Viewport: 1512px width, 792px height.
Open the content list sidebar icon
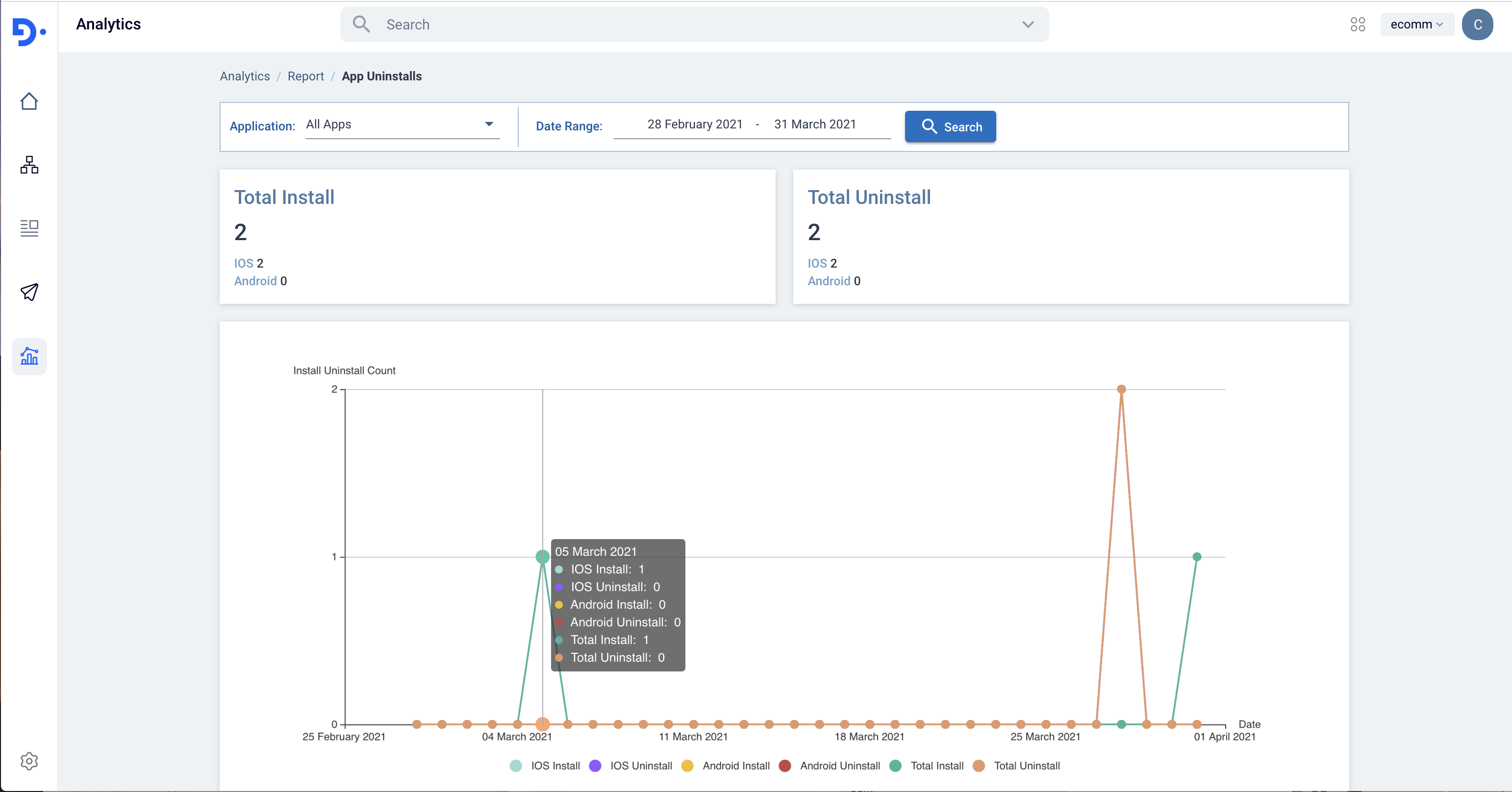[x=29, y=228]
